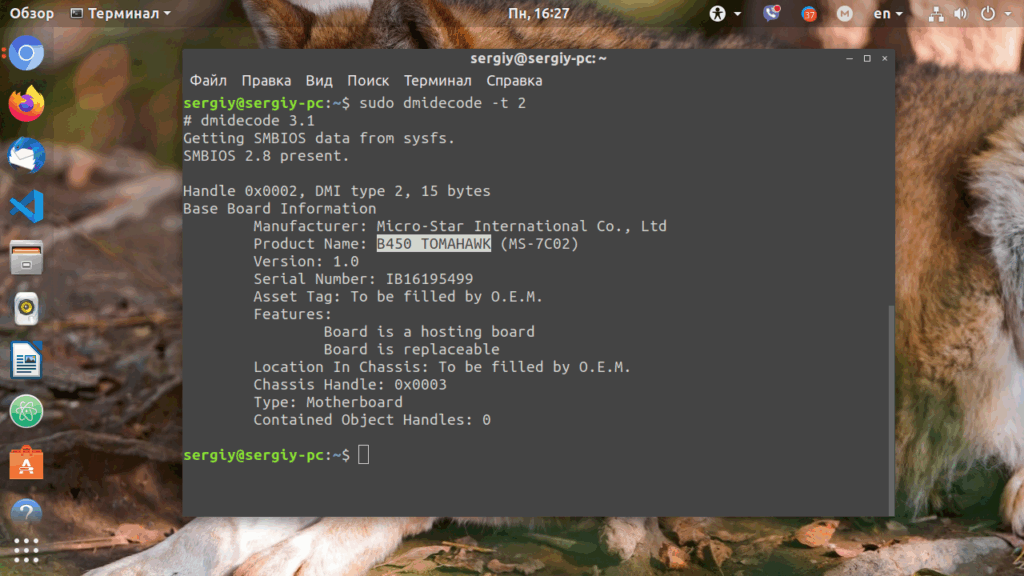Open the Обзор activities overview
The image size is (1024, 576).
point(31,13)
